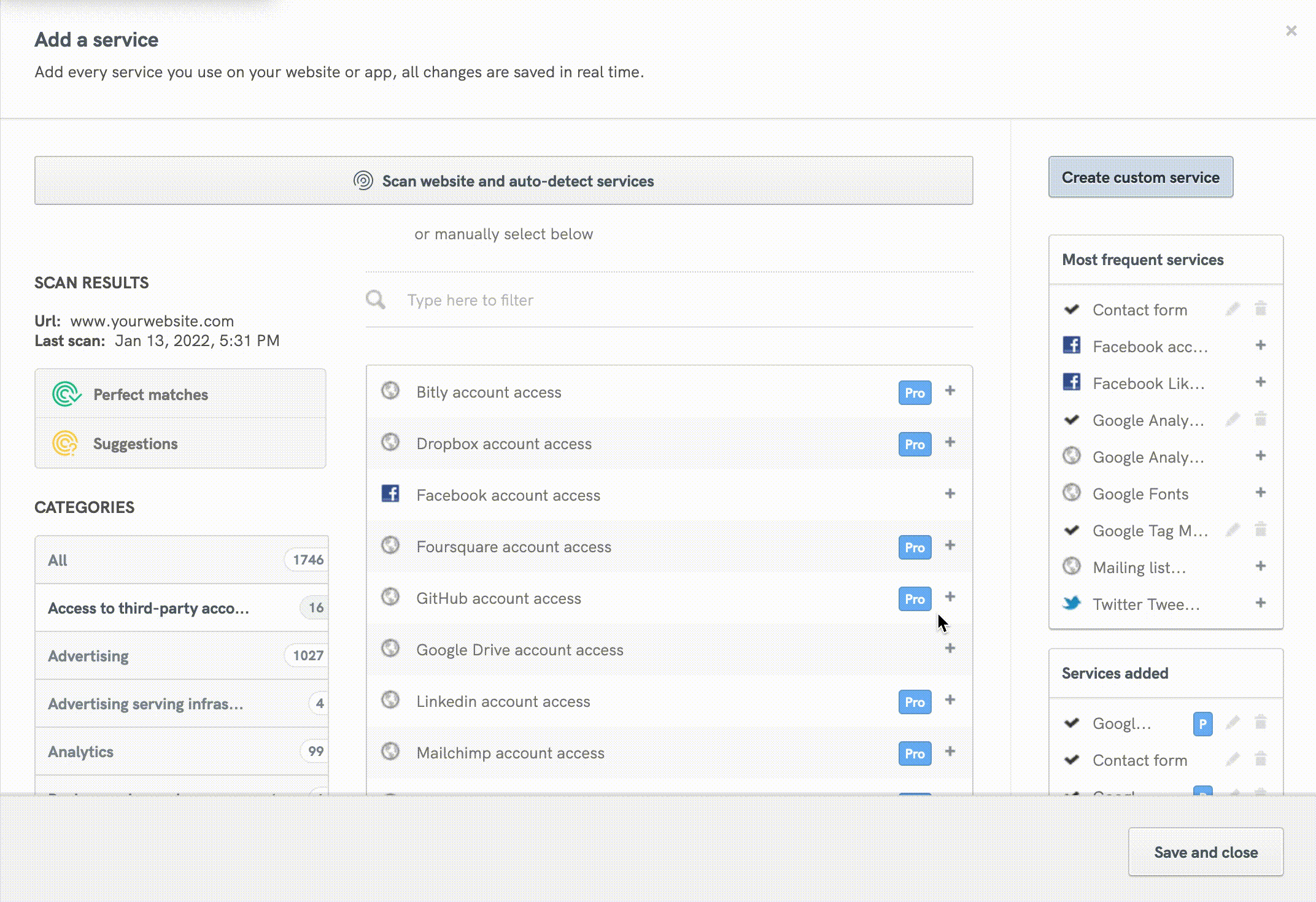The image size is (1316, 902).
Task: Click Create custom service button
Action: pos(1140,177)
